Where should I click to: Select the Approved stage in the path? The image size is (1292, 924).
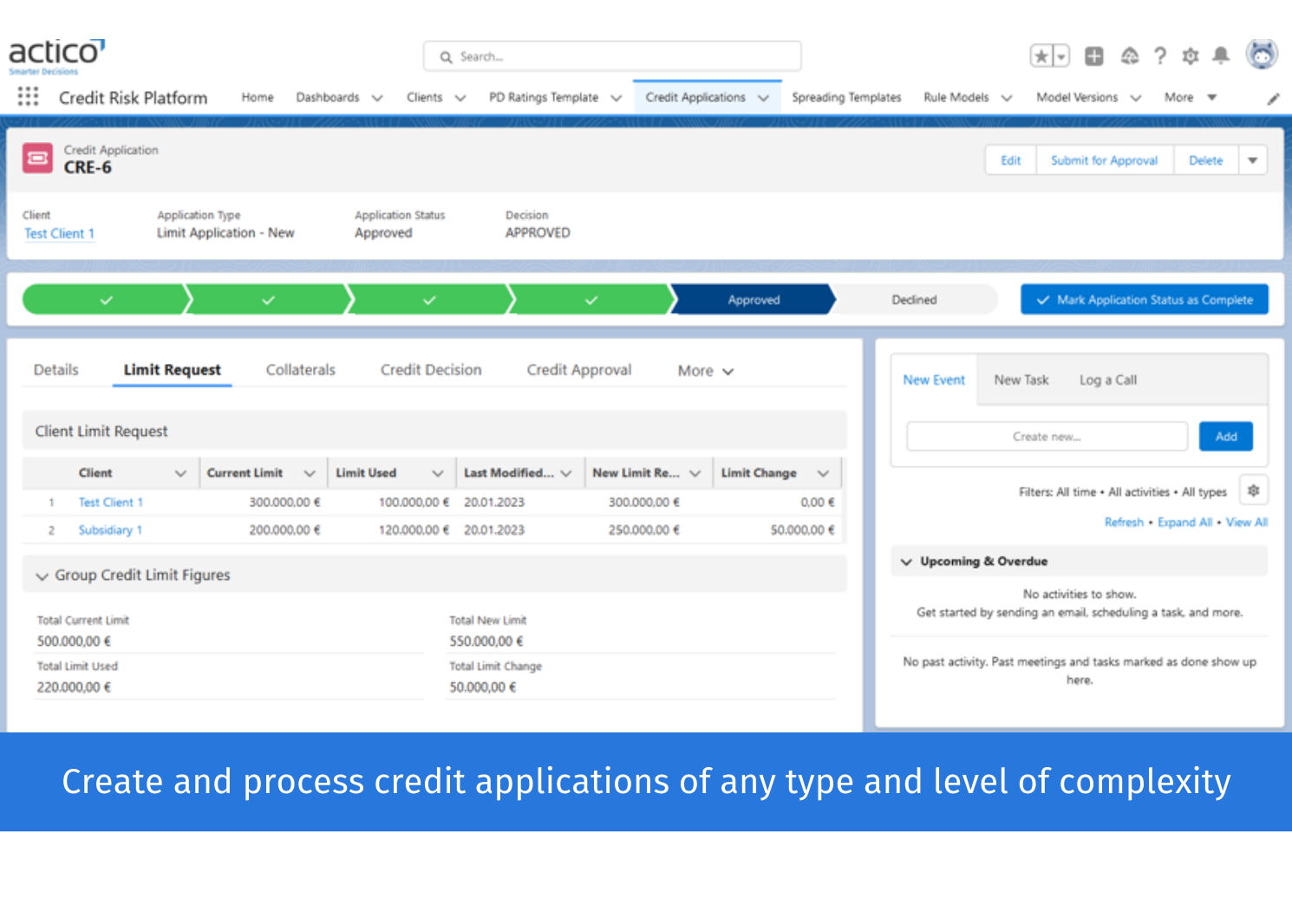click(753, 299)
